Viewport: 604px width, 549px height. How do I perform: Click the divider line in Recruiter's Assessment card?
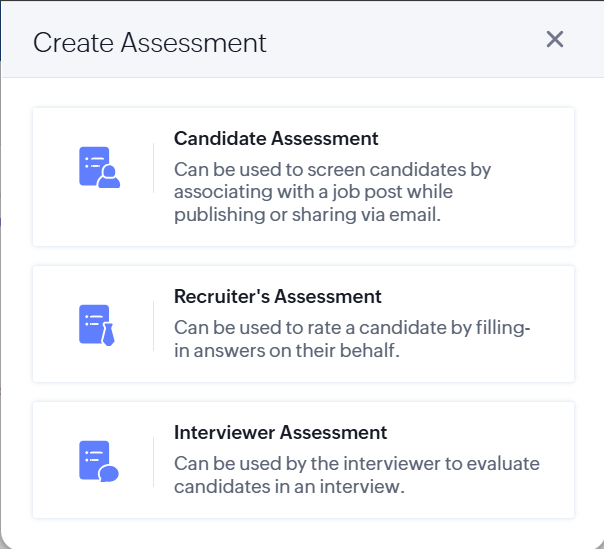(154, 325)
